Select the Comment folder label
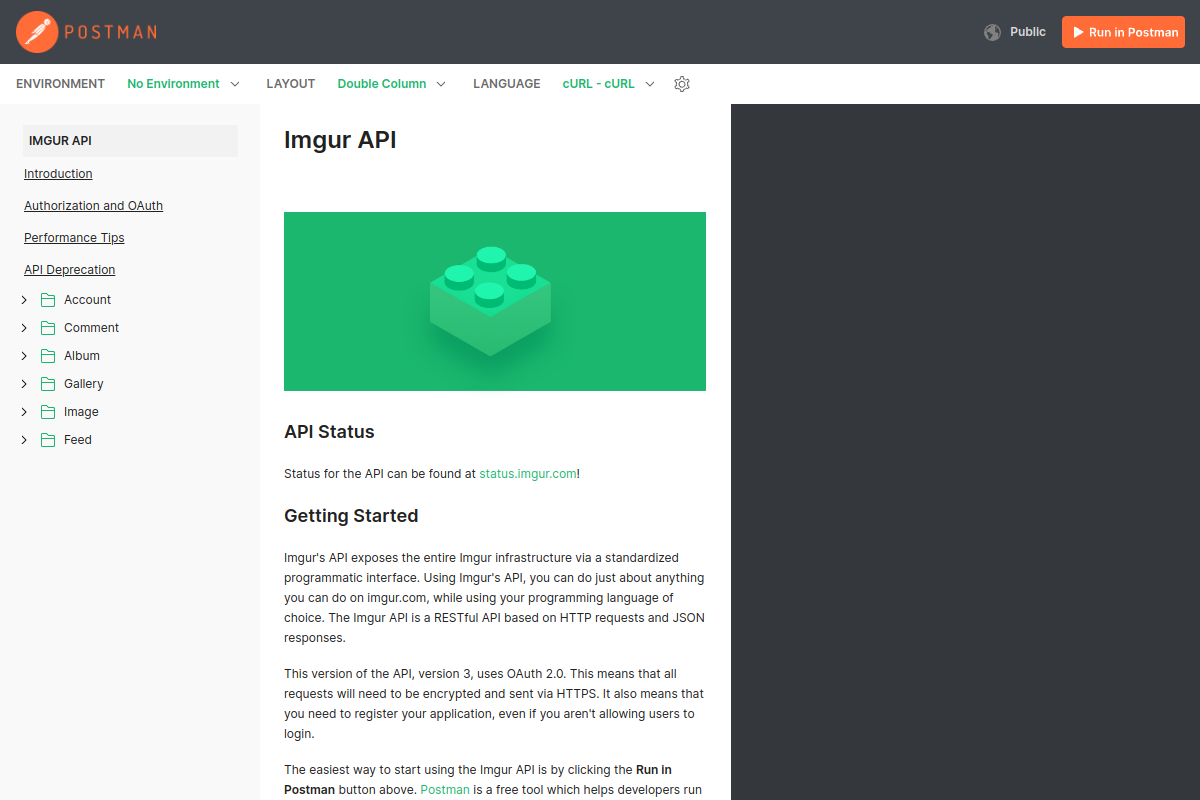Screen dimensions: 1200x800 [91, 328]
